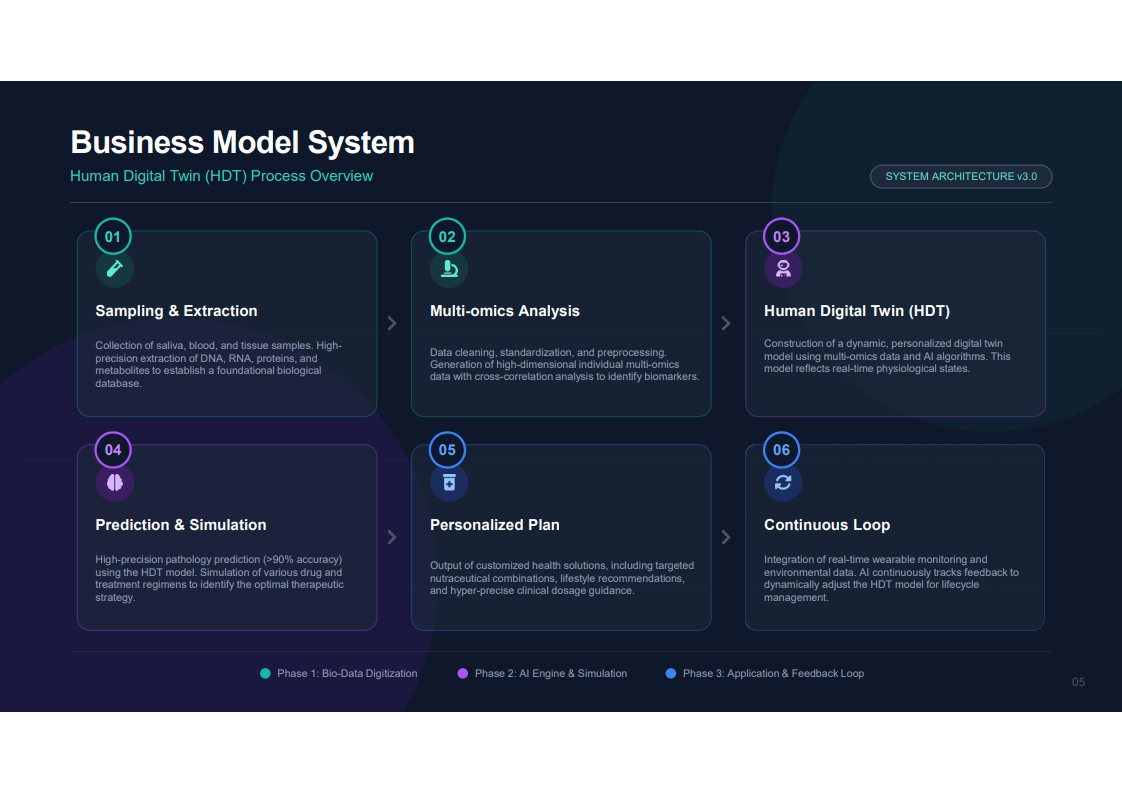Viewport: 1122px width, 793px height.
Task: Click the microscope icon in Multi-omics card
Action: [x=449, y=268]
